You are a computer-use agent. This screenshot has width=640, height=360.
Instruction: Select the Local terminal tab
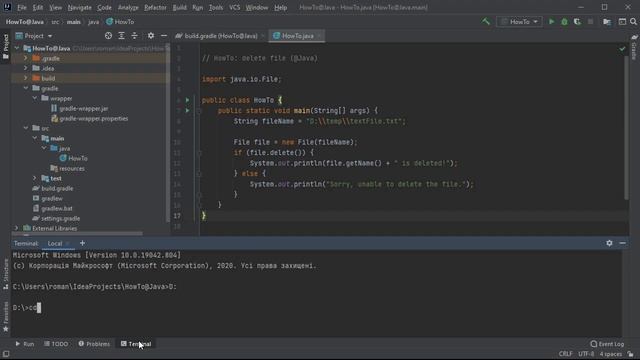pyautogui.click(x=55, y=243)
